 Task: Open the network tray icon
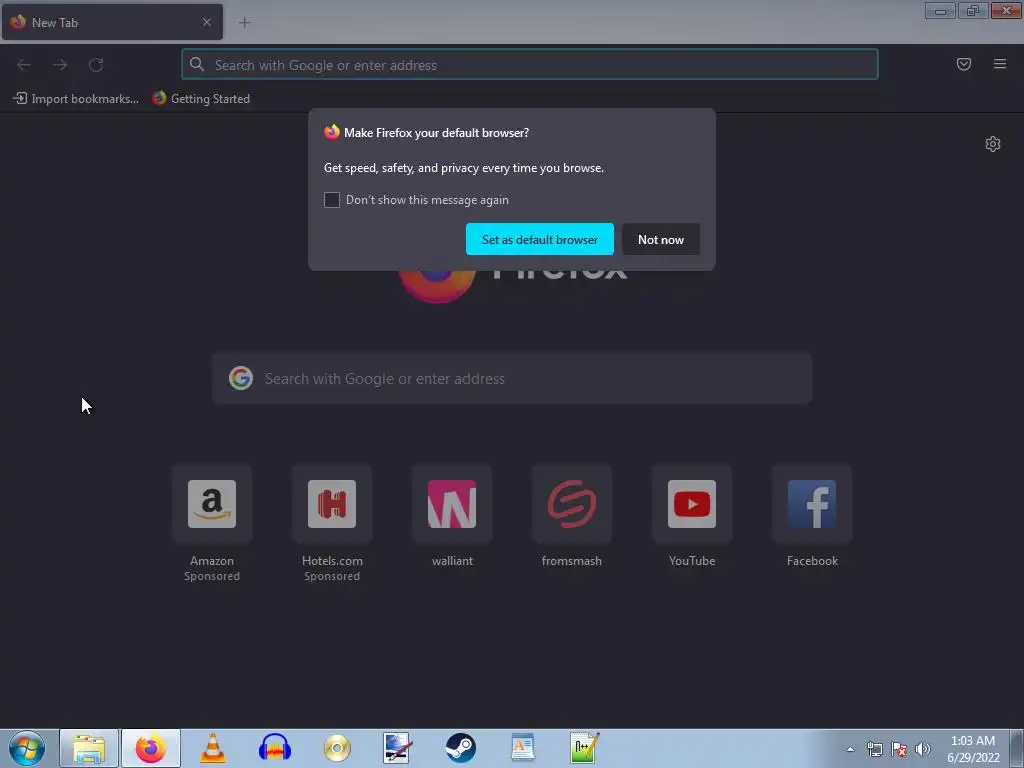874,749
